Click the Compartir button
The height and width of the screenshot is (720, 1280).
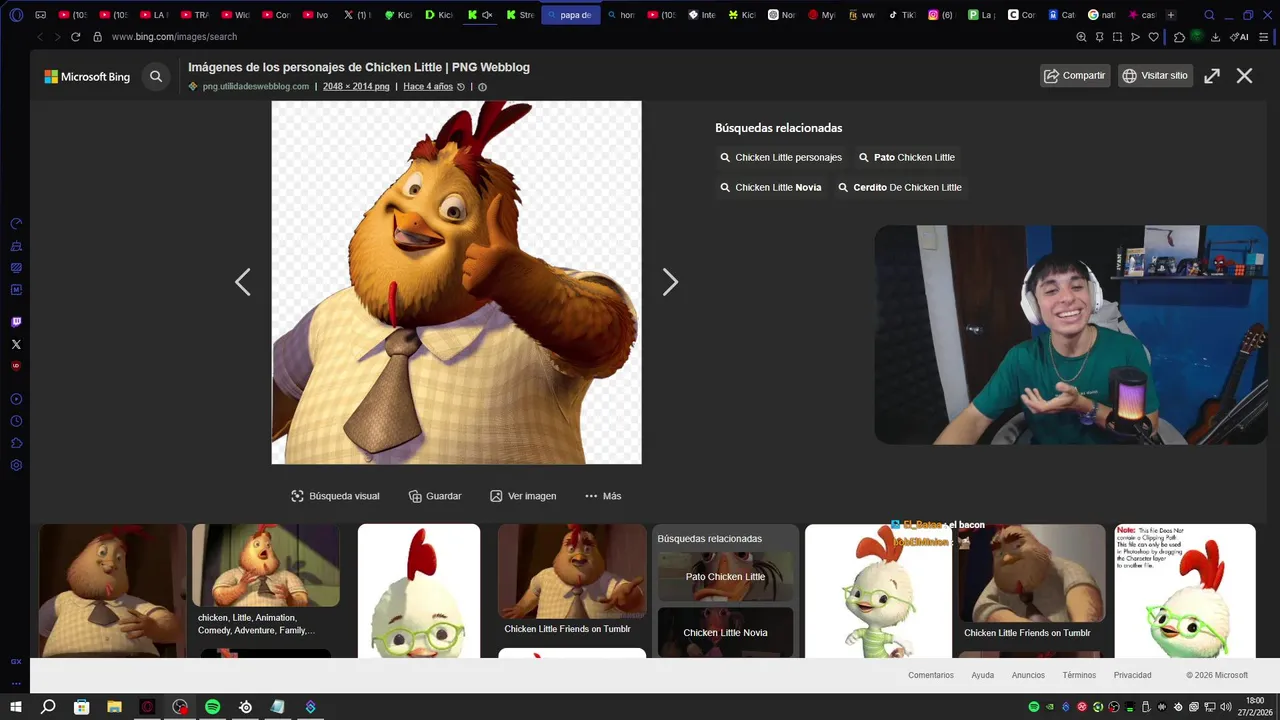tap(1075, 76)
